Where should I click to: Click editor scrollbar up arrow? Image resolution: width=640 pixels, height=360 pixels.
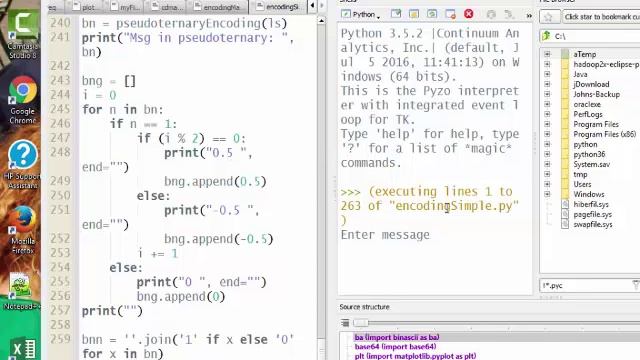[321, 20]
